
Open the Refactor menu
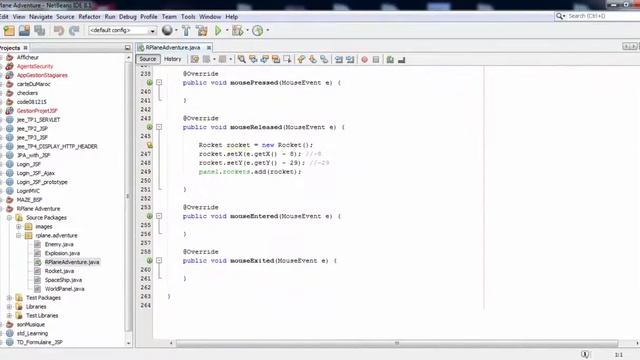coord(89,17)
